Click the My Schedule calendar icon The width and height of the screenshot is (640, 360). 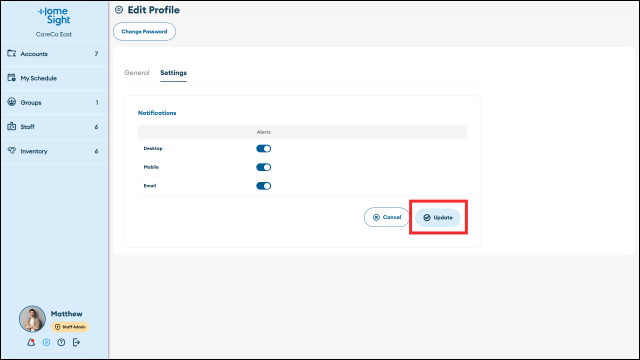tap(11, 78)
